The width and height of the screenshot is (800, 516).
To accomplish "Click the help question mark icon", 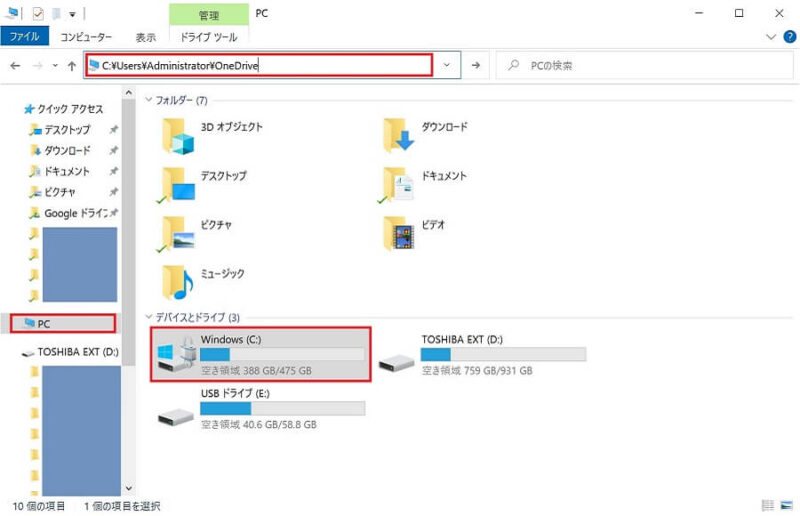I will 789,37.
